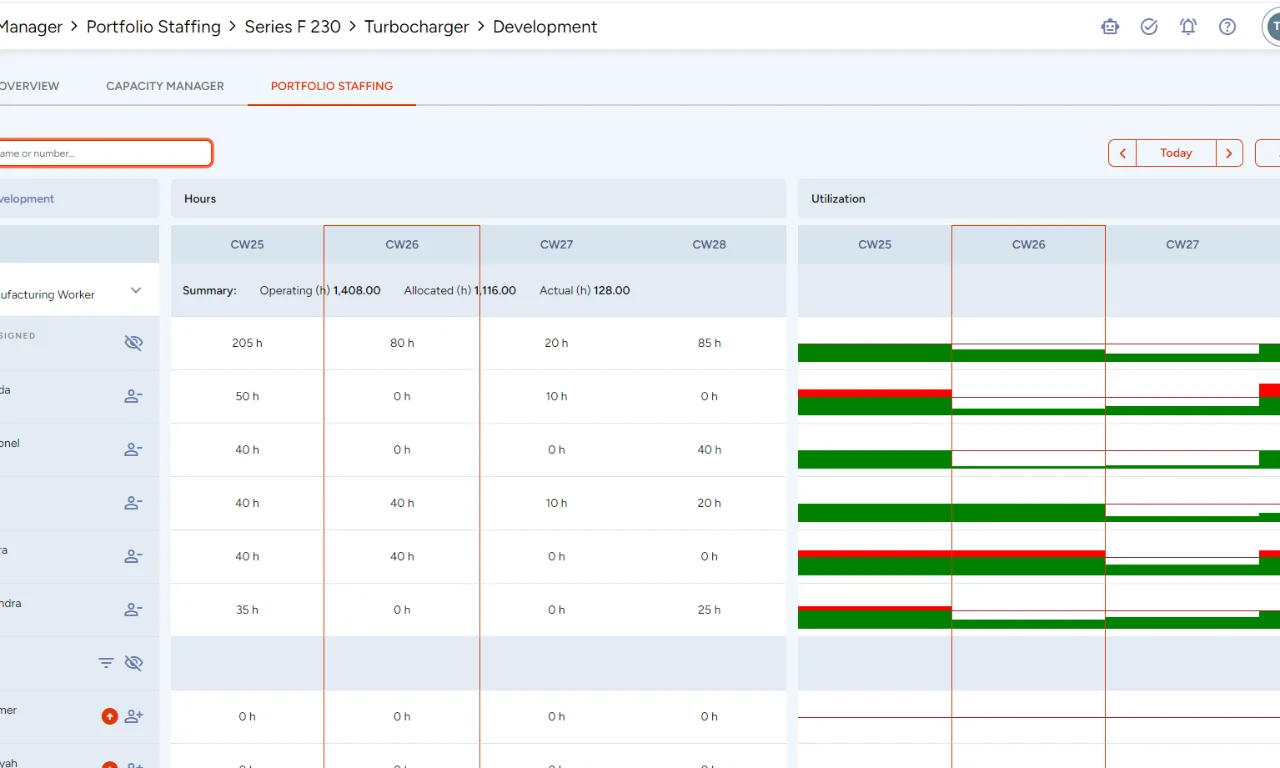This screenshot has width=1280, height=768.
Task: Unassign the worker in the 35 h row
Action: pos(133,609)
